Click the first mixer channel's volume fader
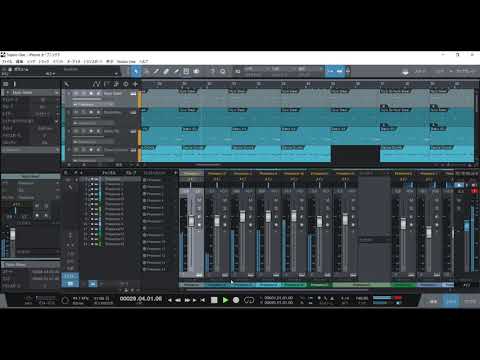Screen dimensions: 480x360 (191, 221)
